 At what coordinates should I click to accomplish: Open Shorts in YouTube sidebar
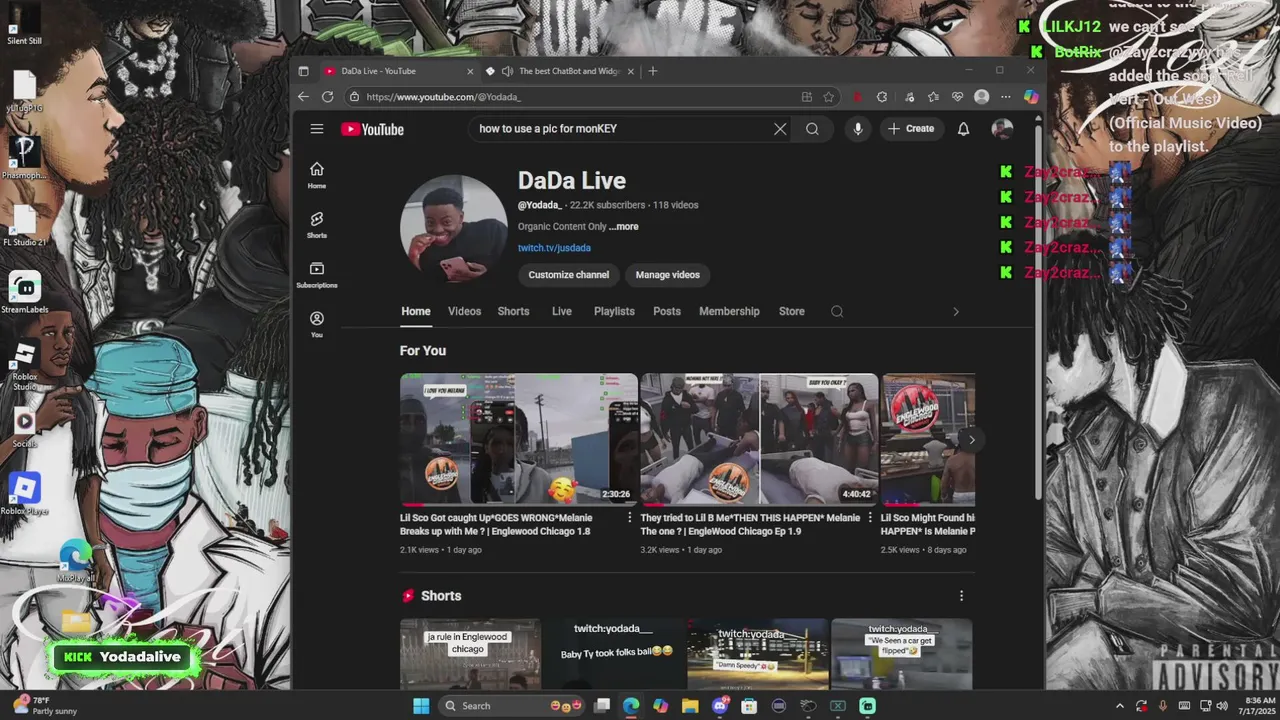pyautogui.click(x=317, y=225)
